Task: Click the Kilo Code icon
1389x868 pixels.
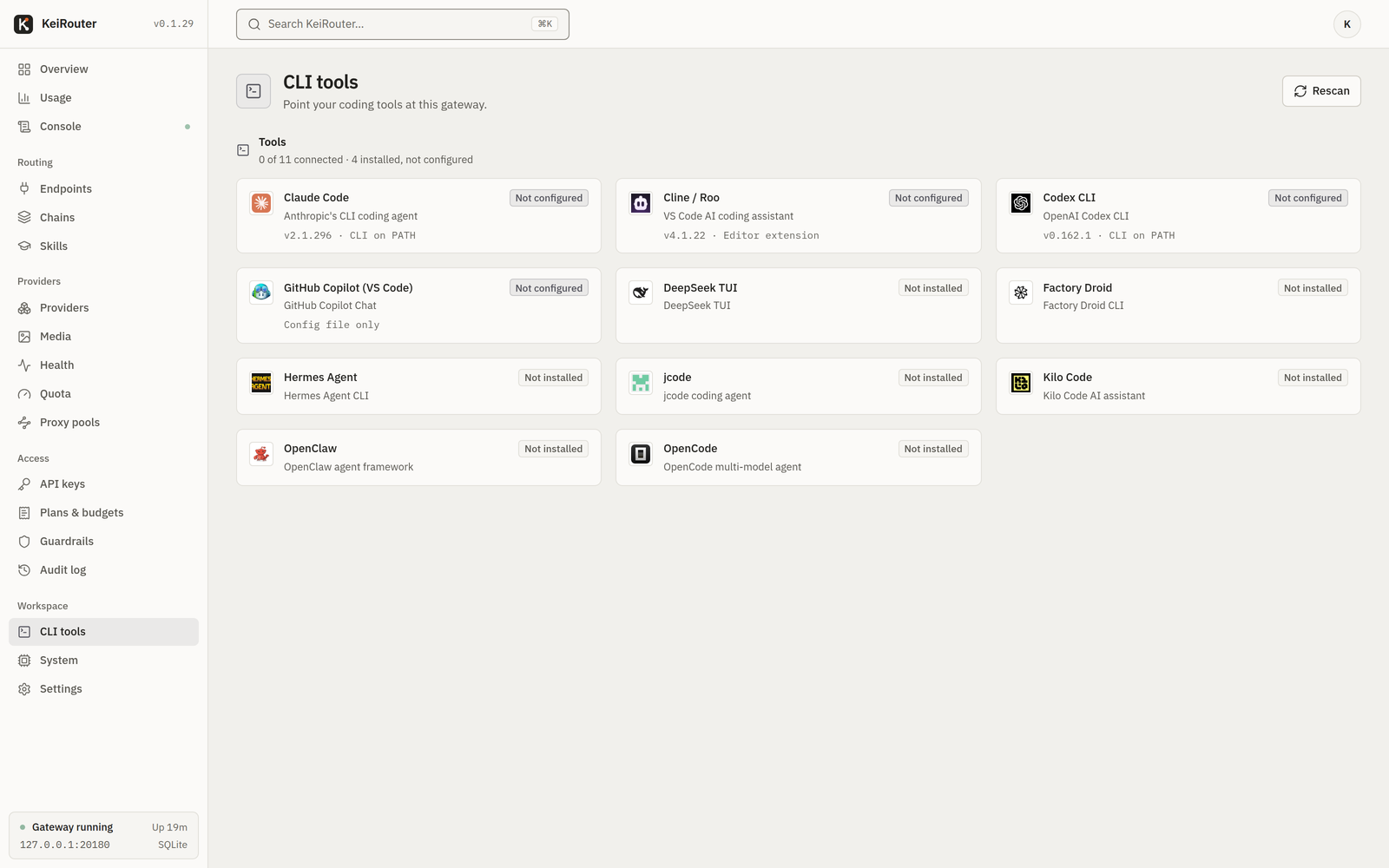Action: coord(1021,383)
